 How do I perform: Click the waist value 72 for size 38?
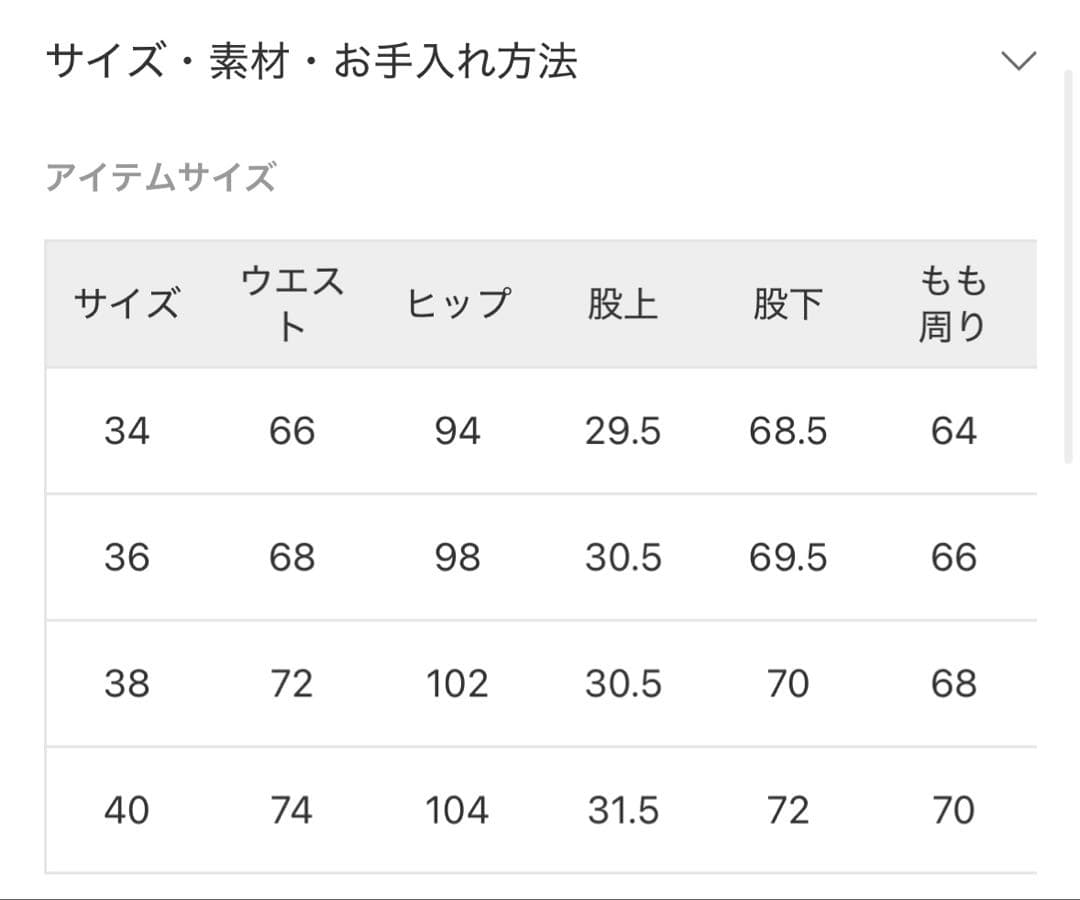[290, 684]
